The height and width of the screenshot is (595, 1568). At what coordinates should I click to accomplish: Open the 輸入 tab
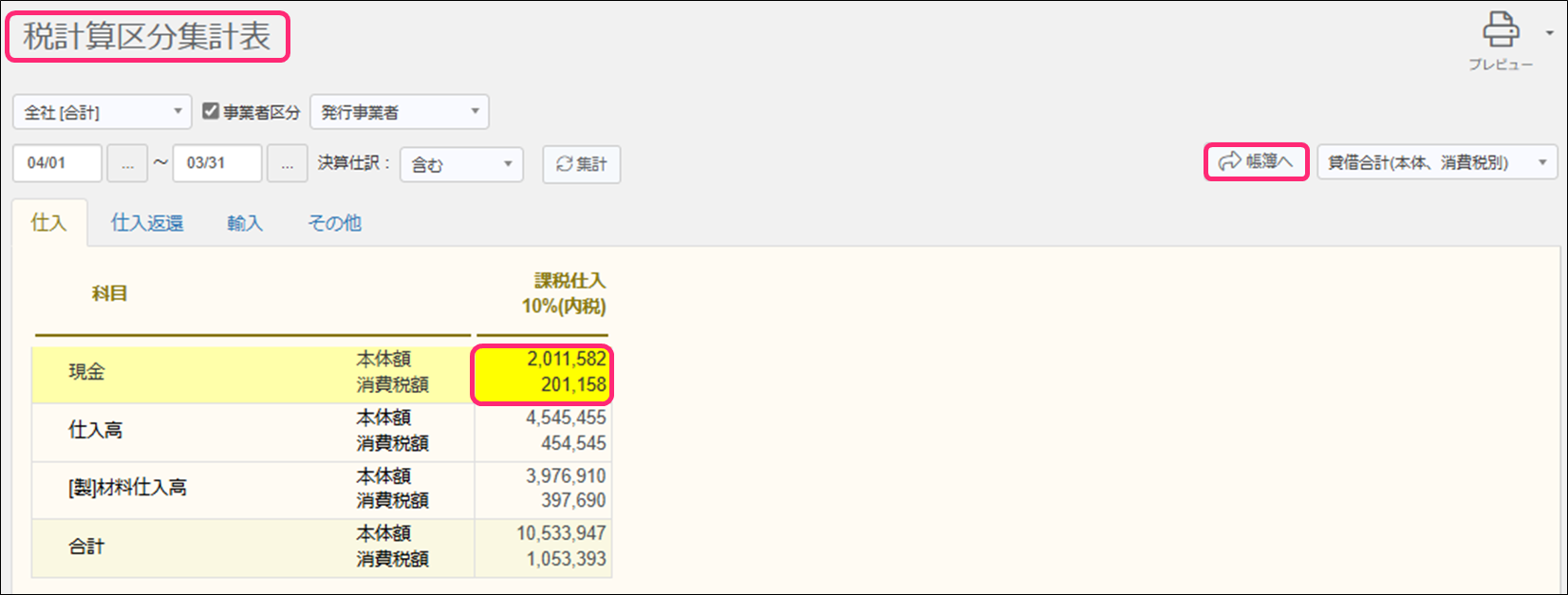click(x=245, y=223)
